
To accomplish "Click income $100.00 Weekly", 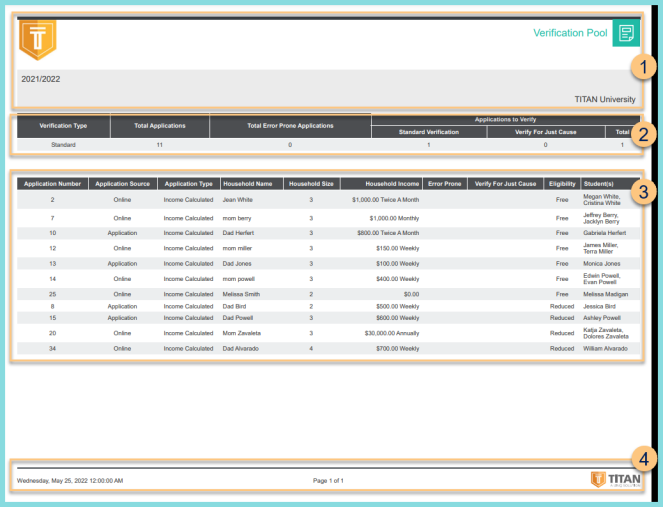I will coord(397,264).
